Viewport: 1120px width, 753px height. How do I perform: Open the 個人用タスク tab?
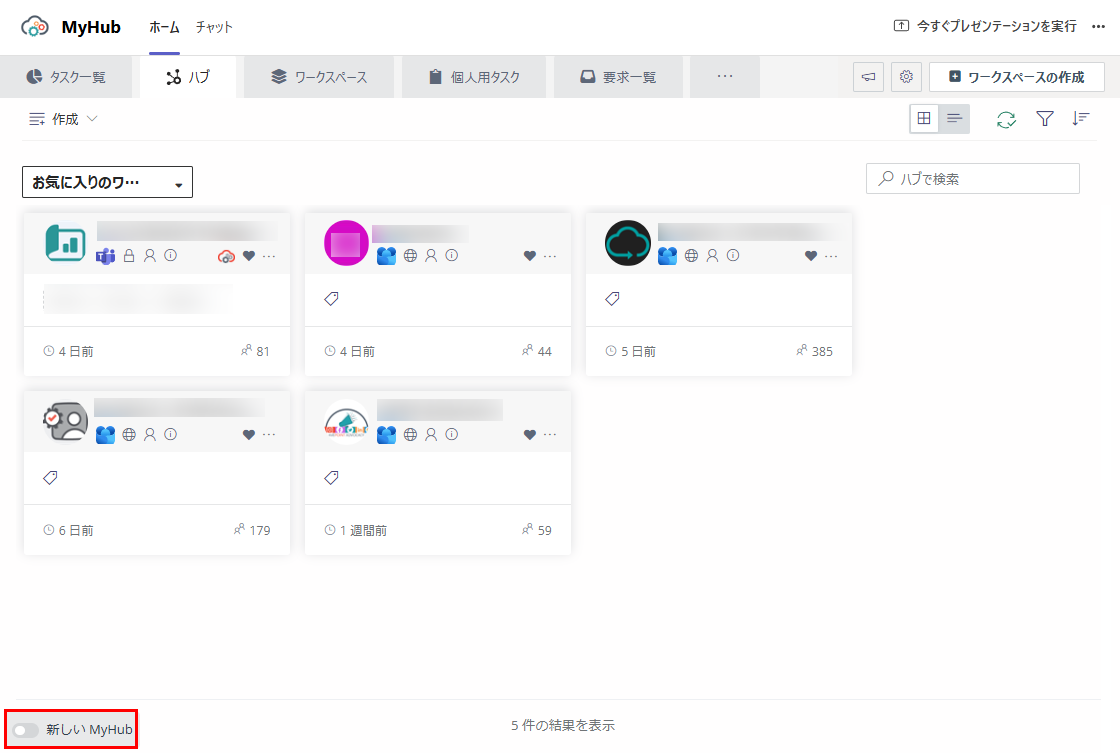click(x=474, y=76)
